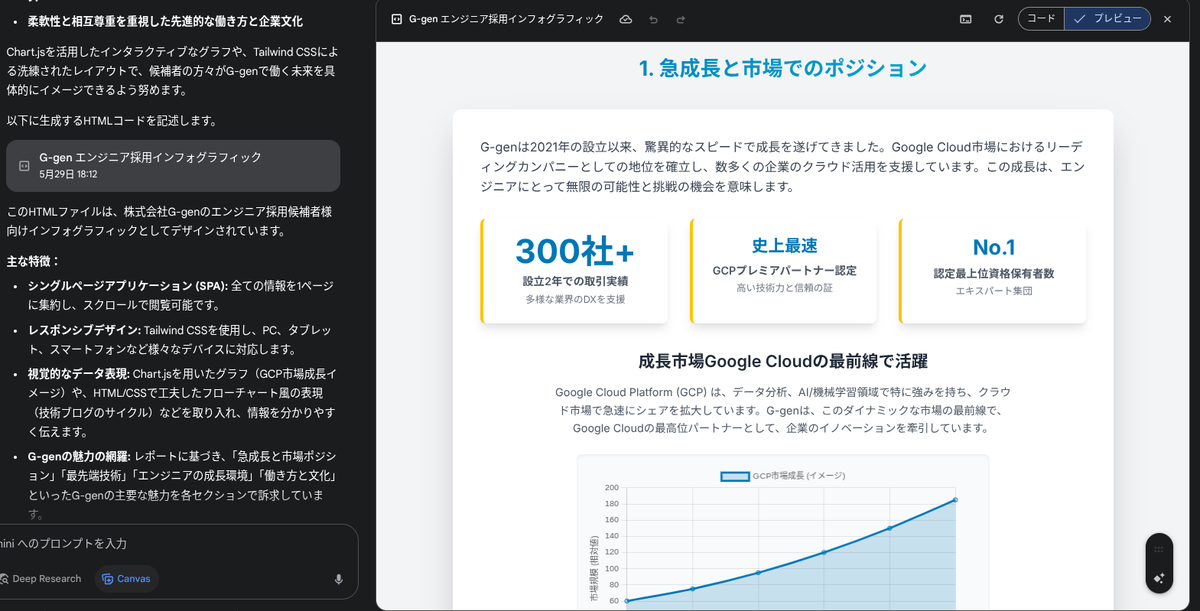Switch to the プレビュー view

pos(1107,19)
